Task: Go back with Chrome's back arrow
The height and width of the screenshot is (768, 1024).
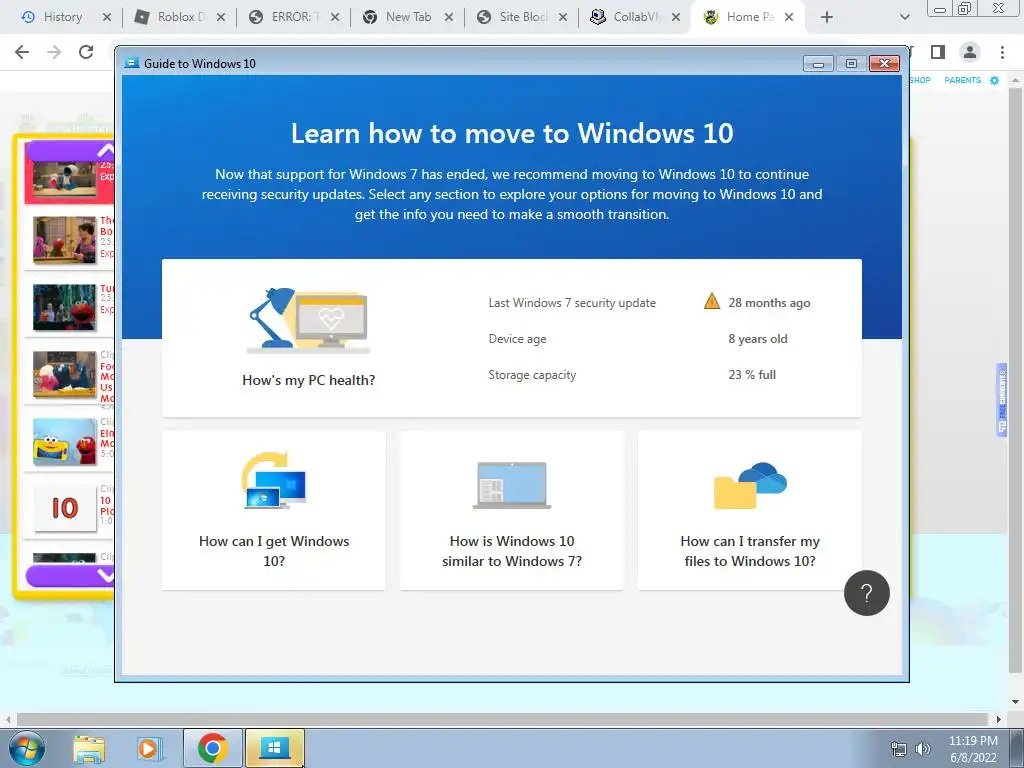Action: click(x=22, y=52)
